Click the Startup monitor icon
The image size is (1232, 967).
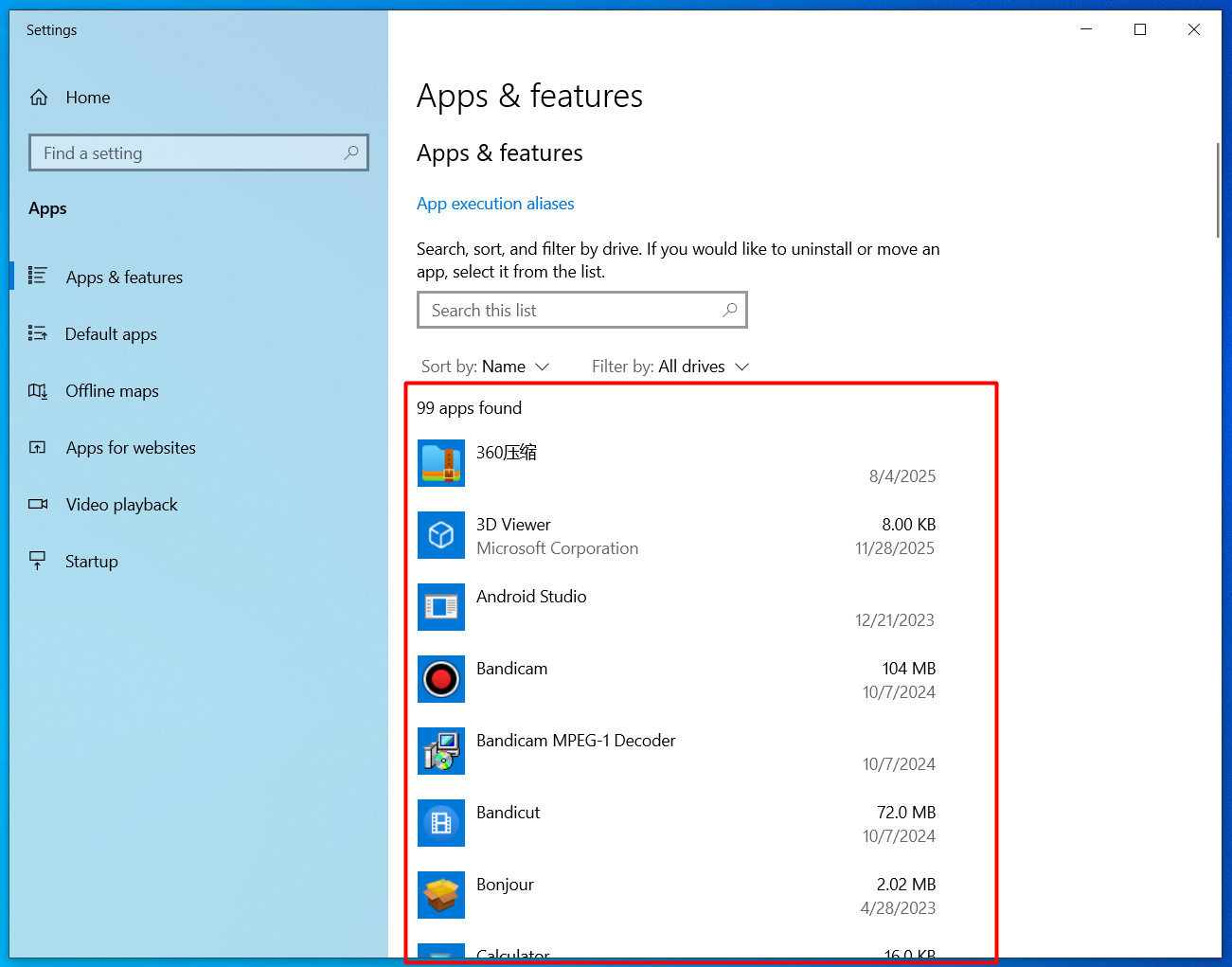37,561
